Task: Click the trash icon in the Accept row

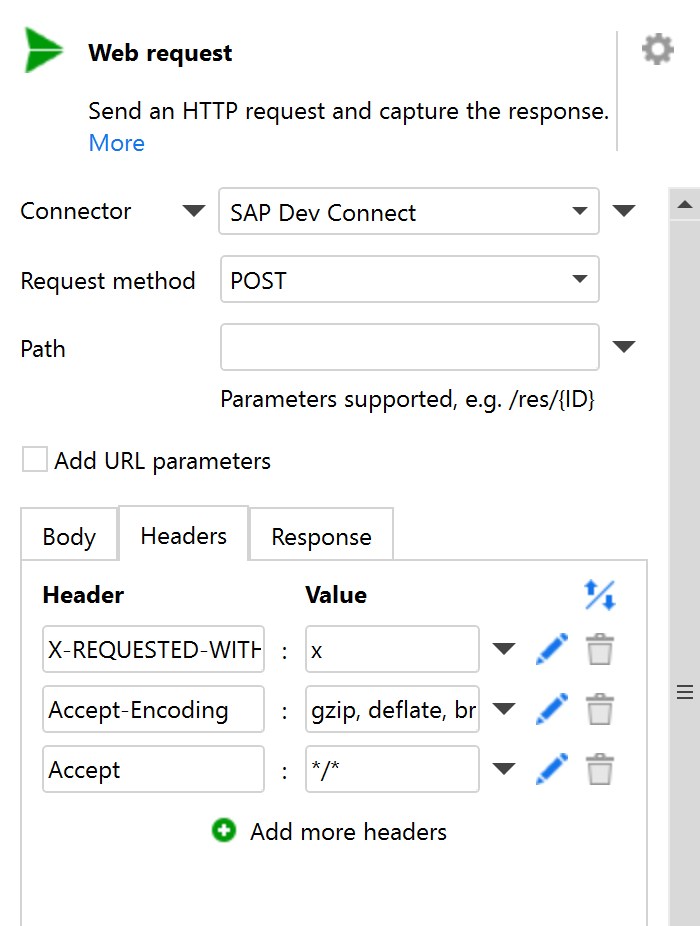Action: (600, 769)
